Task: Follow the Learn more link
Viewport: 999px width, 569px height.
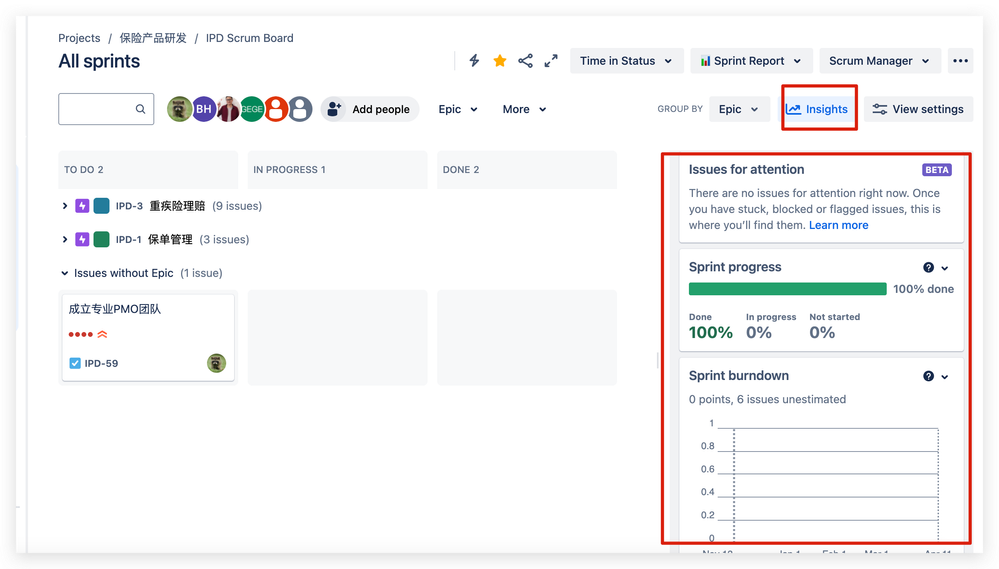Action: click(838, 225)
